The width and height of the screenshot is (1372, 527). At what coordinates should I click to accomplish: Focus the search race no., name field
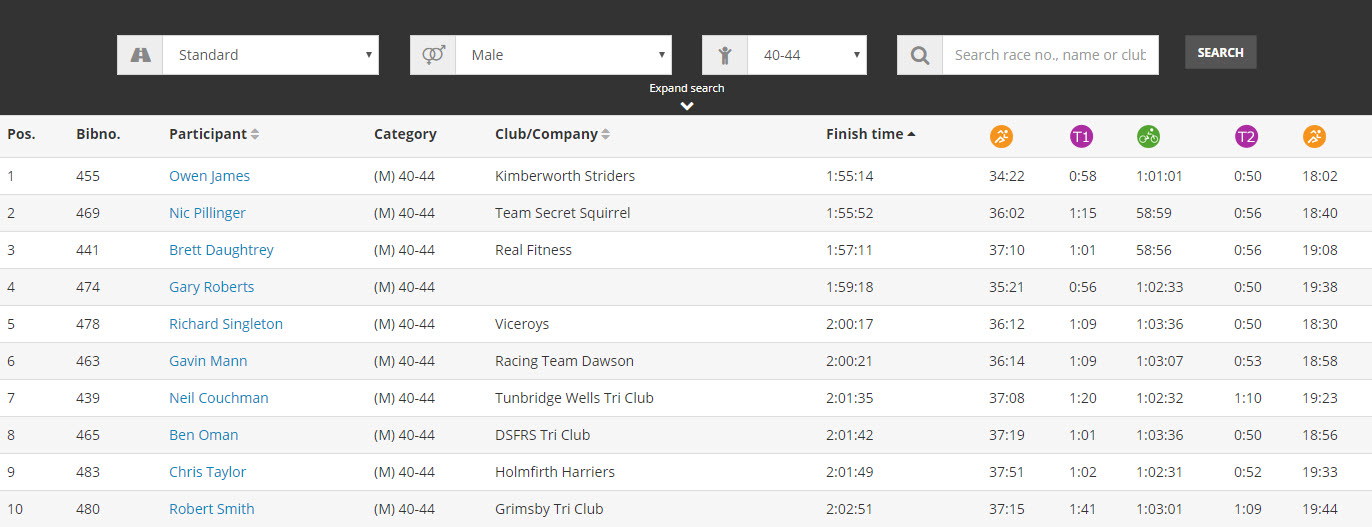[1050, 55]
